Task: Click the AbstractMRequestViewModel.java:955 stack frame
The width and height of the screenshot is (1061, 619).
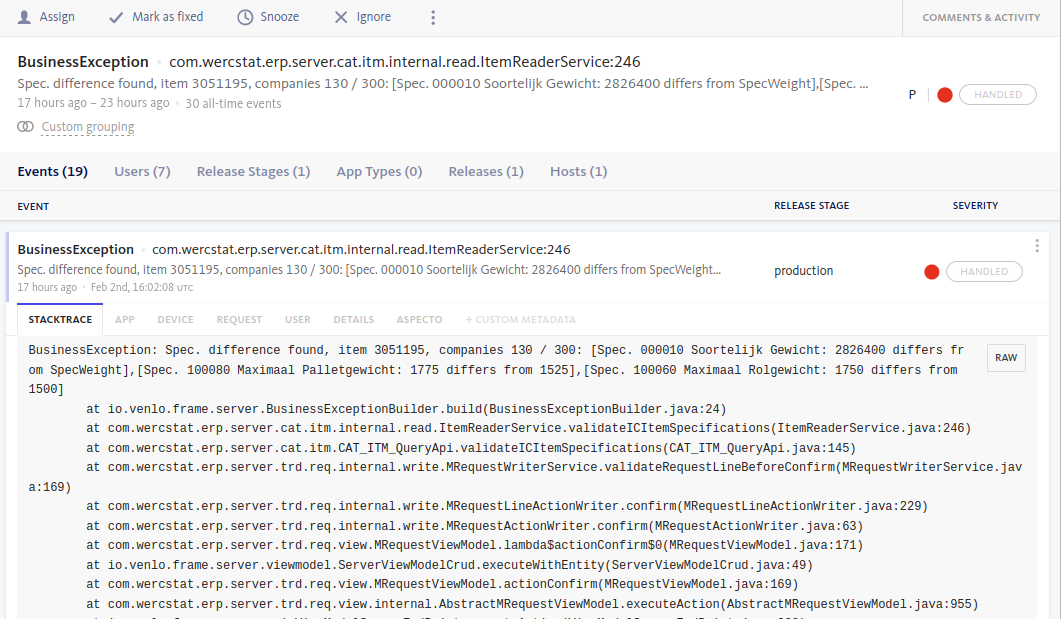Action: click(532, 604)
